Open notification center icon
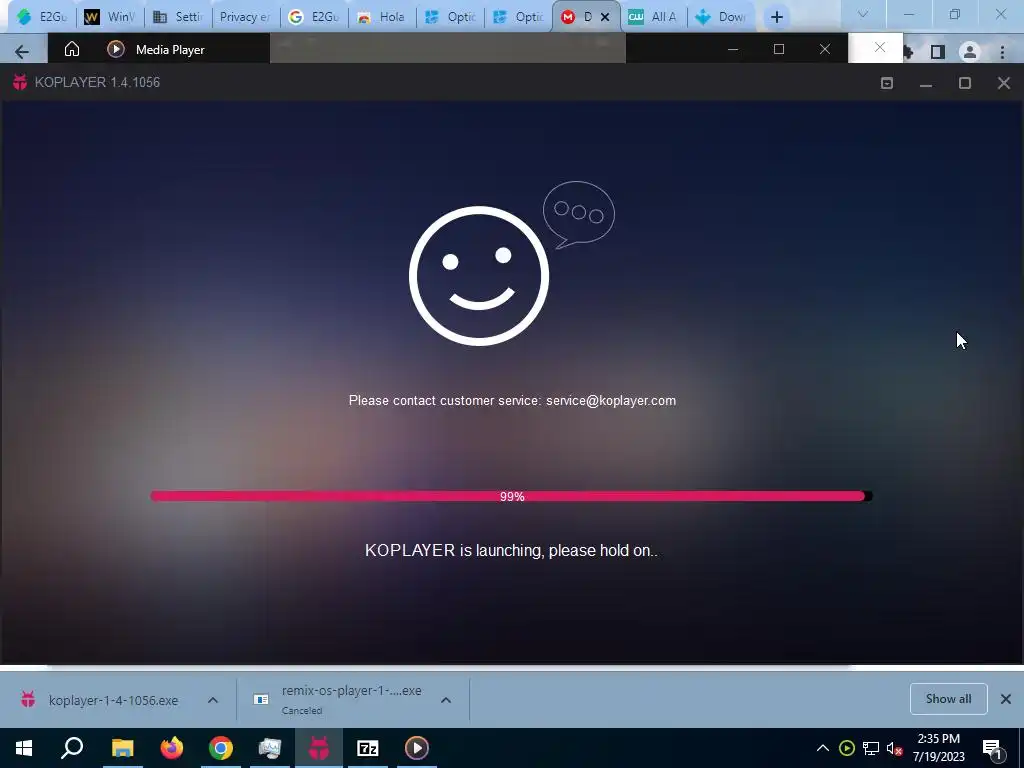Viewport: 1024px width, 768px height. coord(992,748)
